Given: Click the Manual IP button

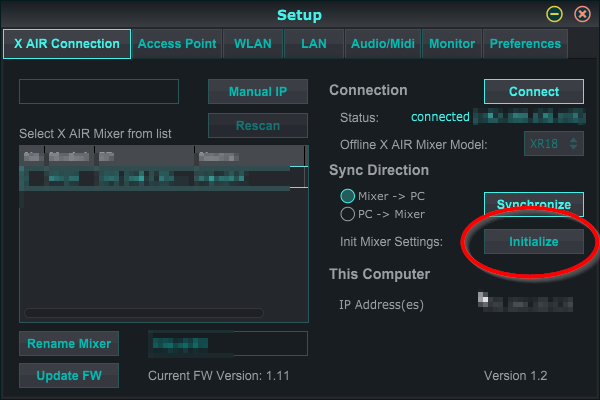Looking at the screenshot, I should click(258, 91).
